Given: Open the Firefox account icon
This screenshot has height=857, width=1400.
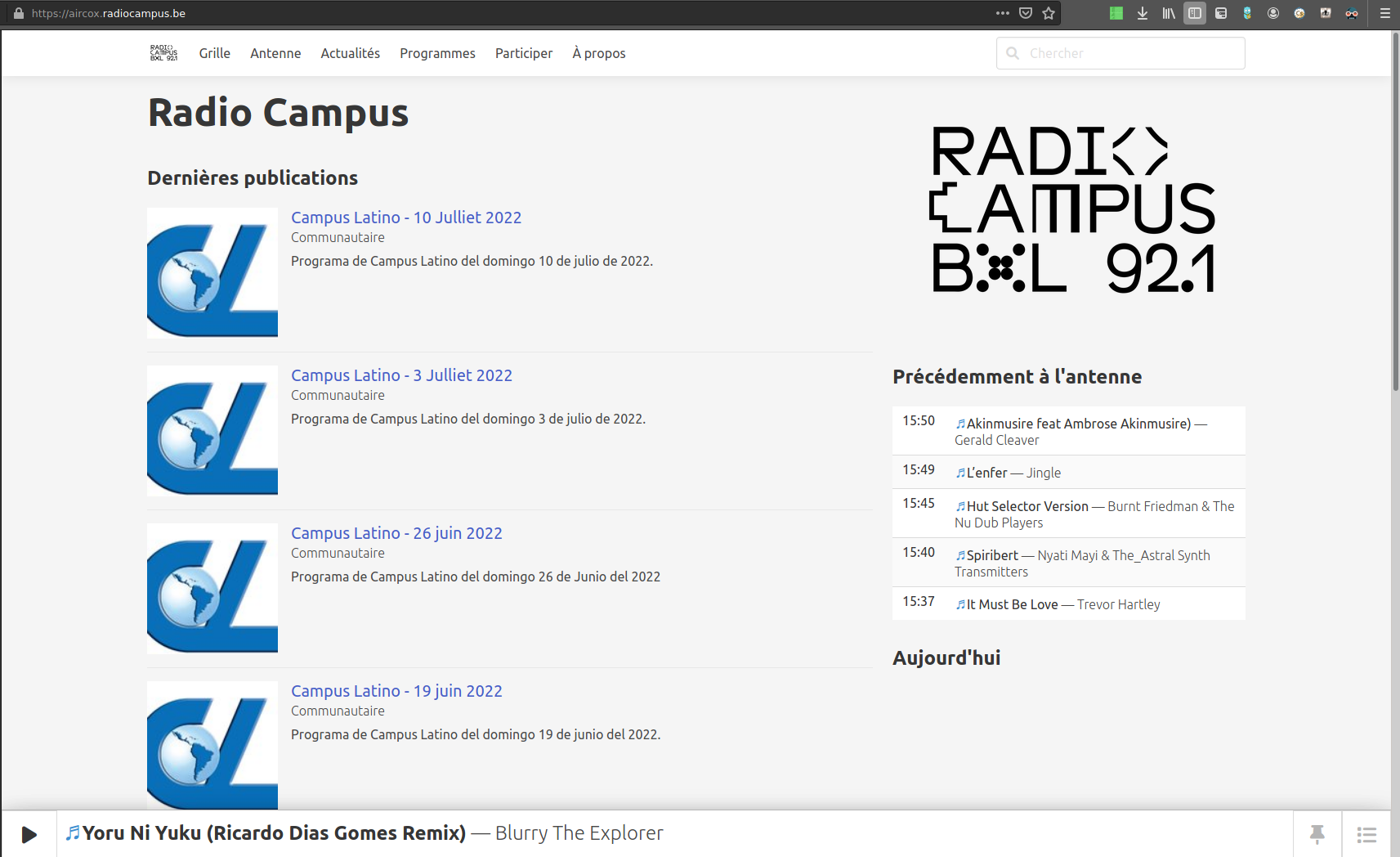Looking at the screenshot, I should (x=1273, y=13).
